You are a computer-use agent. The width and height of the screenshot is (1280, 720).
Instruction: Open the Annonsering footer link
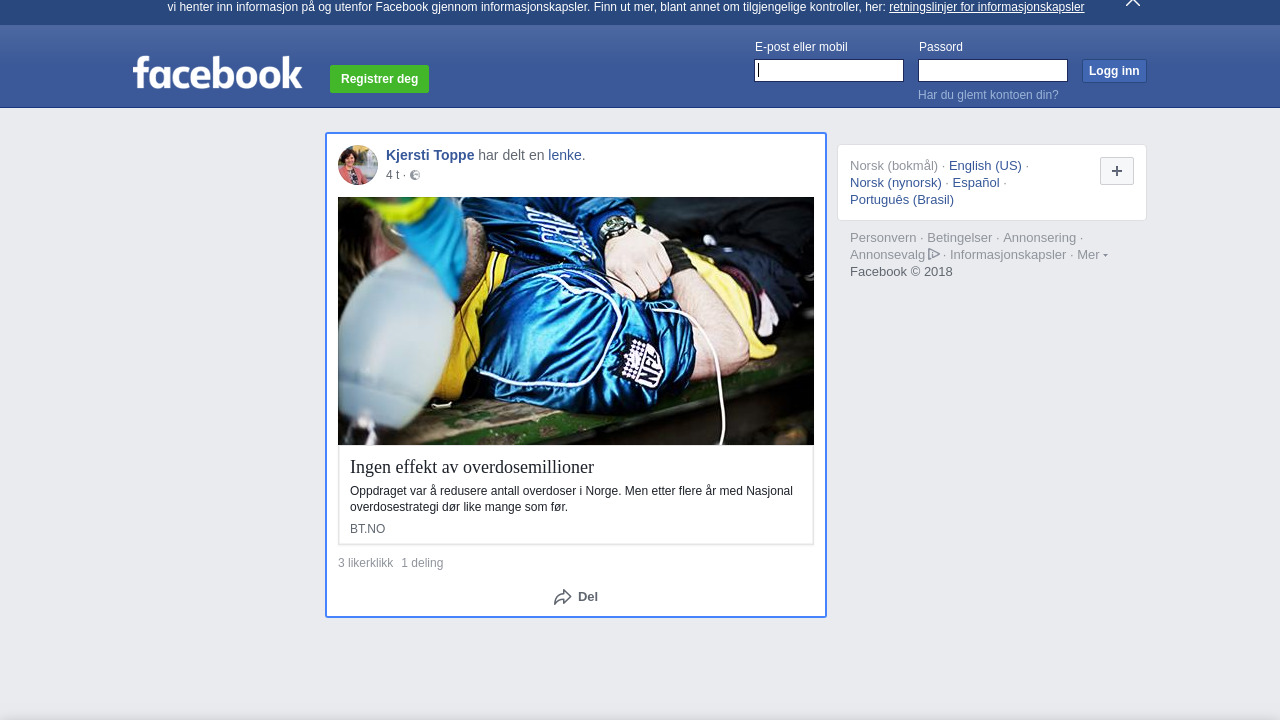click(x=1040, y=237)
